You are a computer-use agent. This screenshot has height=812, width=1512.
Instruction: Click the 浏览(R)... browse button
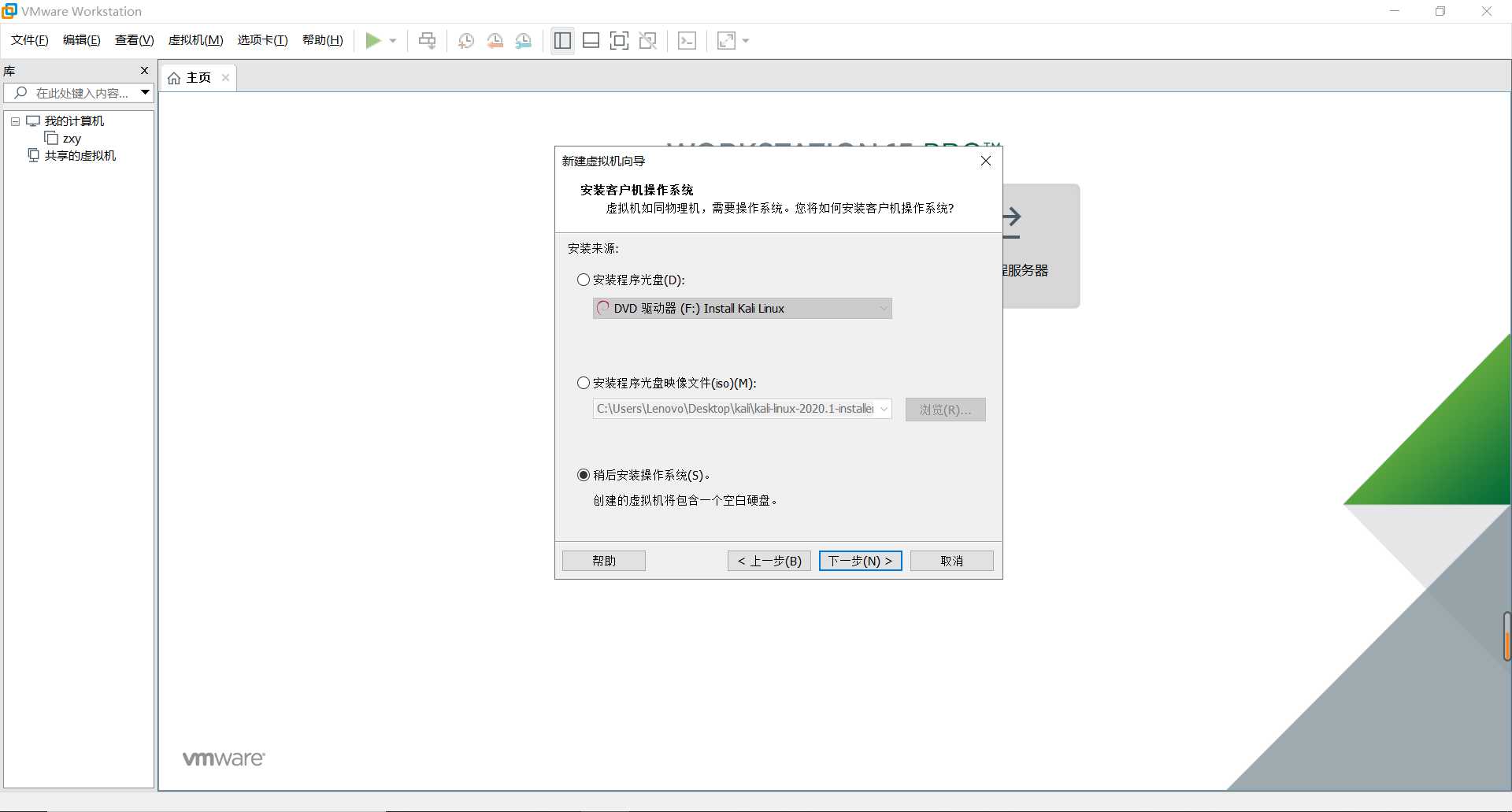[945, 410]
